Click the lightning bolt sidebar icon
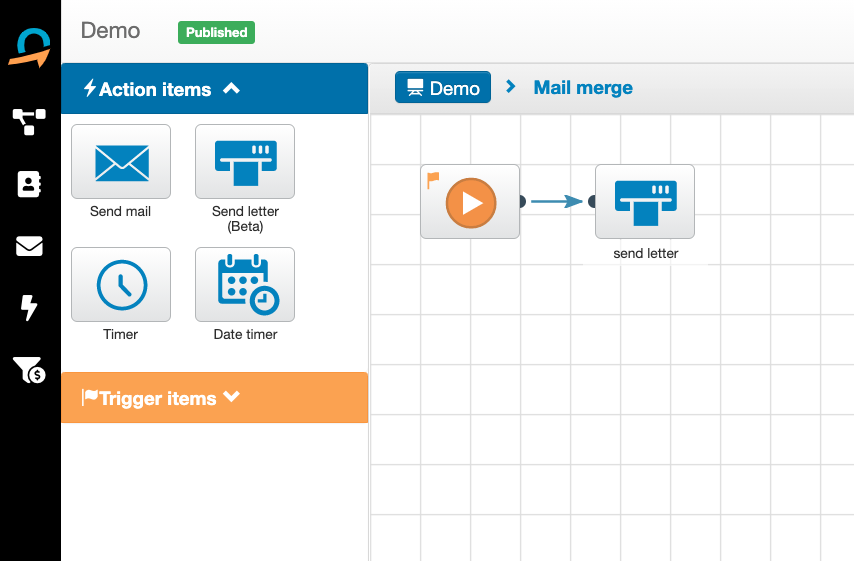 click(29, 308)
